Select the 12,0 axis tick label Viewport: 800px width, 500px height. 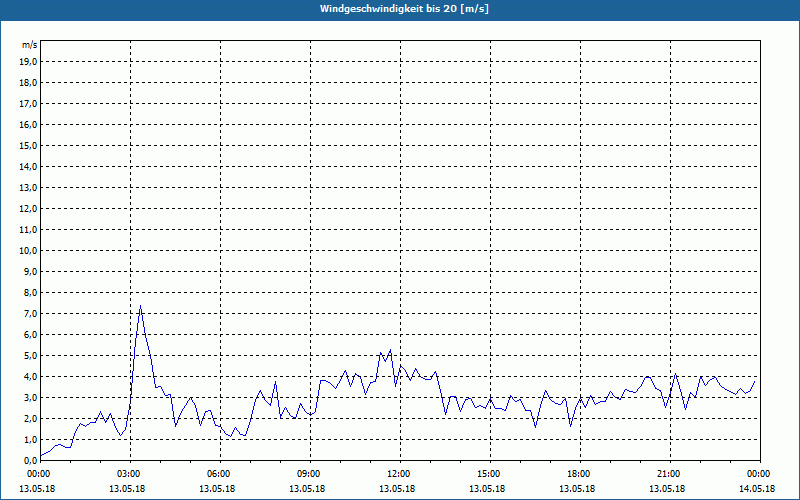pyautogui.click(x=28, y=209)
